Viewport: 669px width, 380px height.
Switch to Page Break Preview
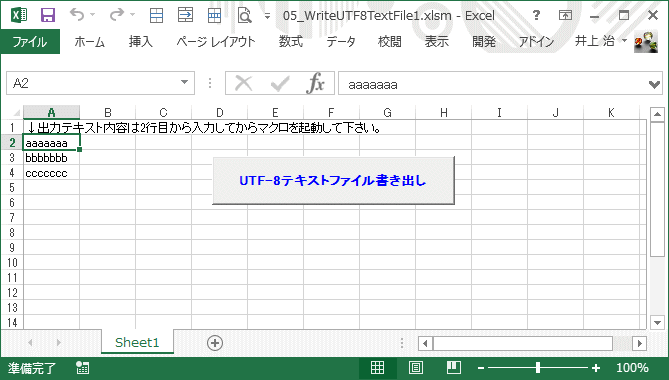[x=454, y=367]
